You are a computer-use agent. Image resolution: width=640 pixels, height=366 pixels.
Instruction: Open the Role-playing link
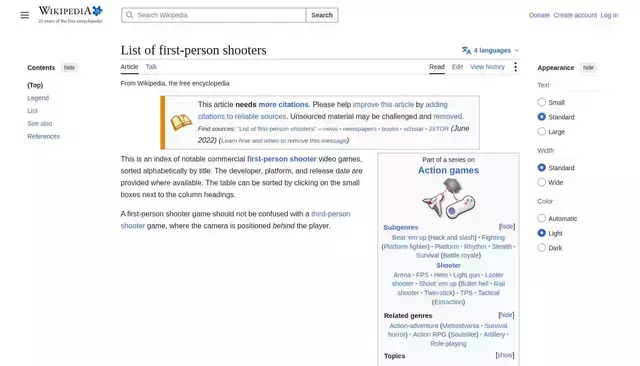448,344
